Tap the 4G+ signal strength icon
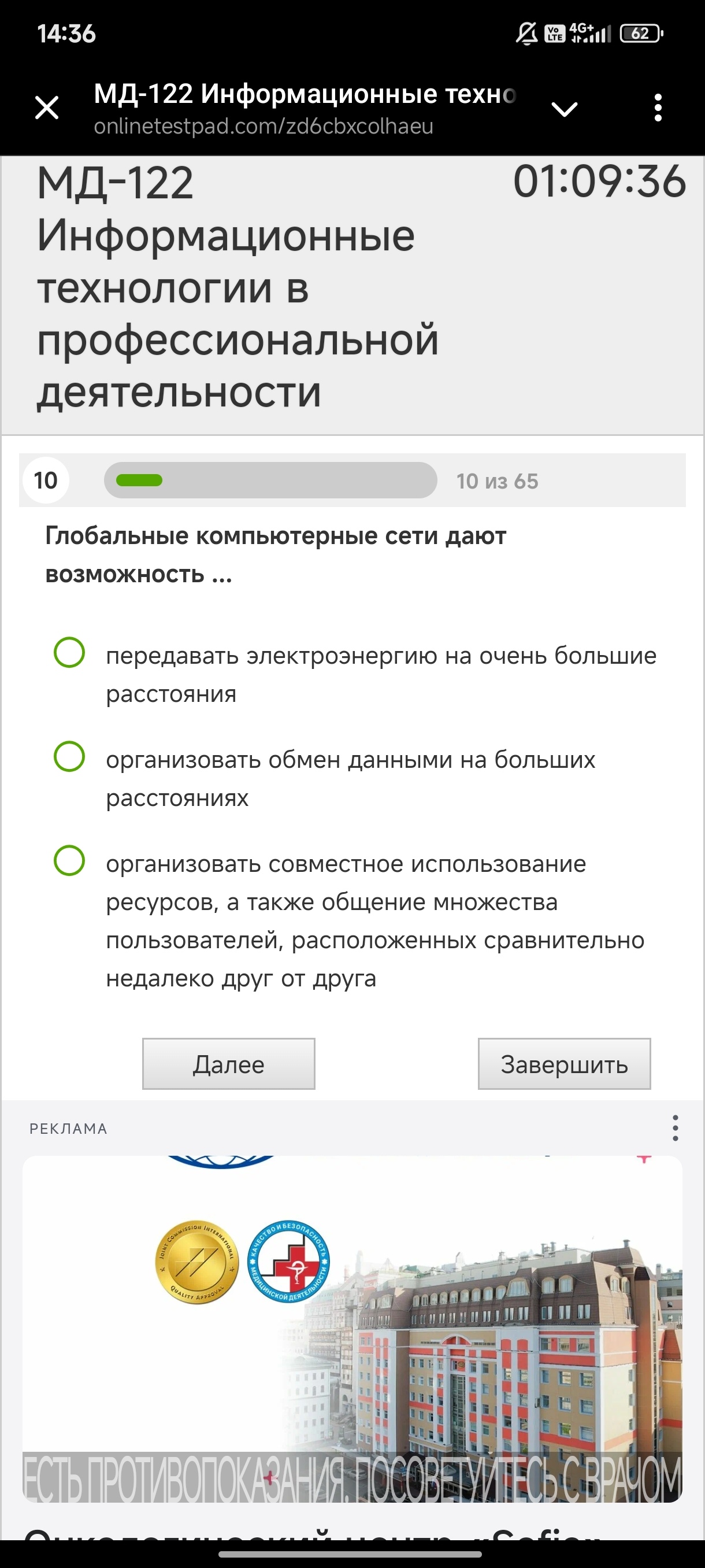 (590, 34)
